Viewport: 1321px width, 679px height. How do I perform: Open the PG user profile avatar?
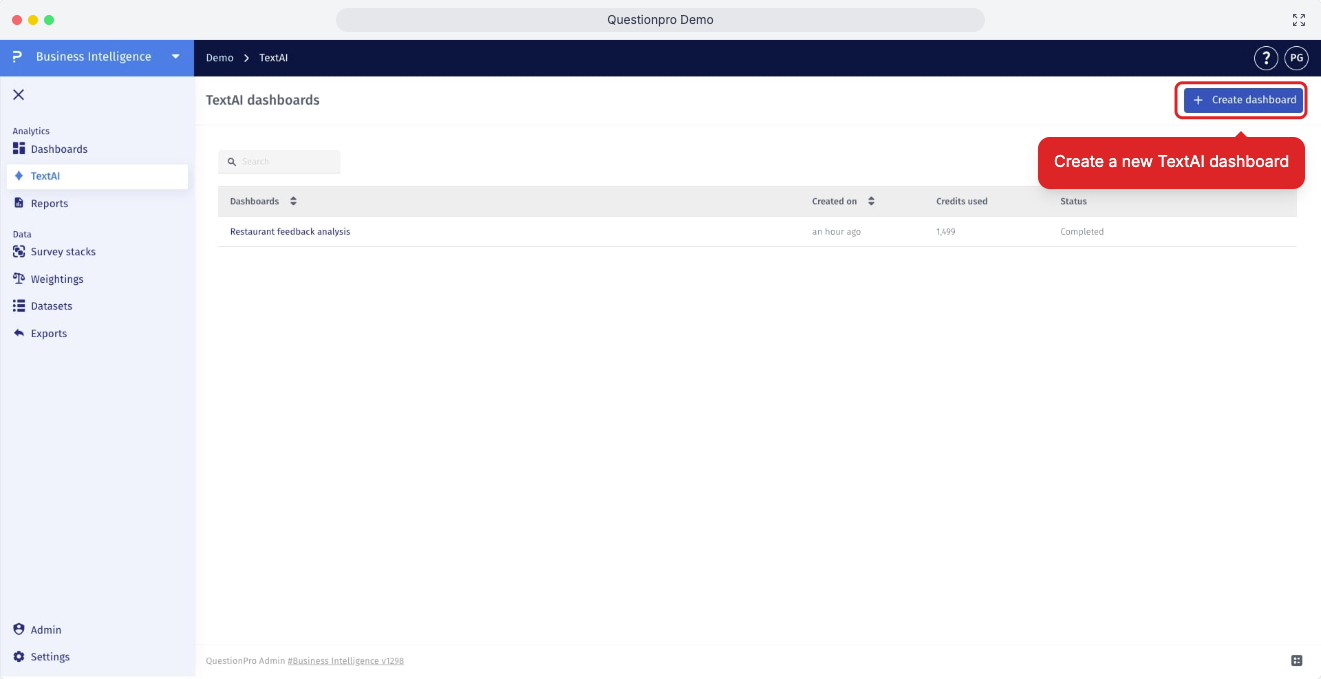click(1296, 58)
